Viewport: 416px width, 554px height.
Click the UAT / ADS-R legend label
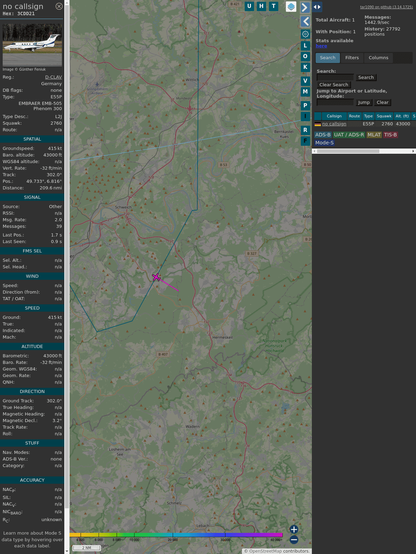tap(349, 135)
